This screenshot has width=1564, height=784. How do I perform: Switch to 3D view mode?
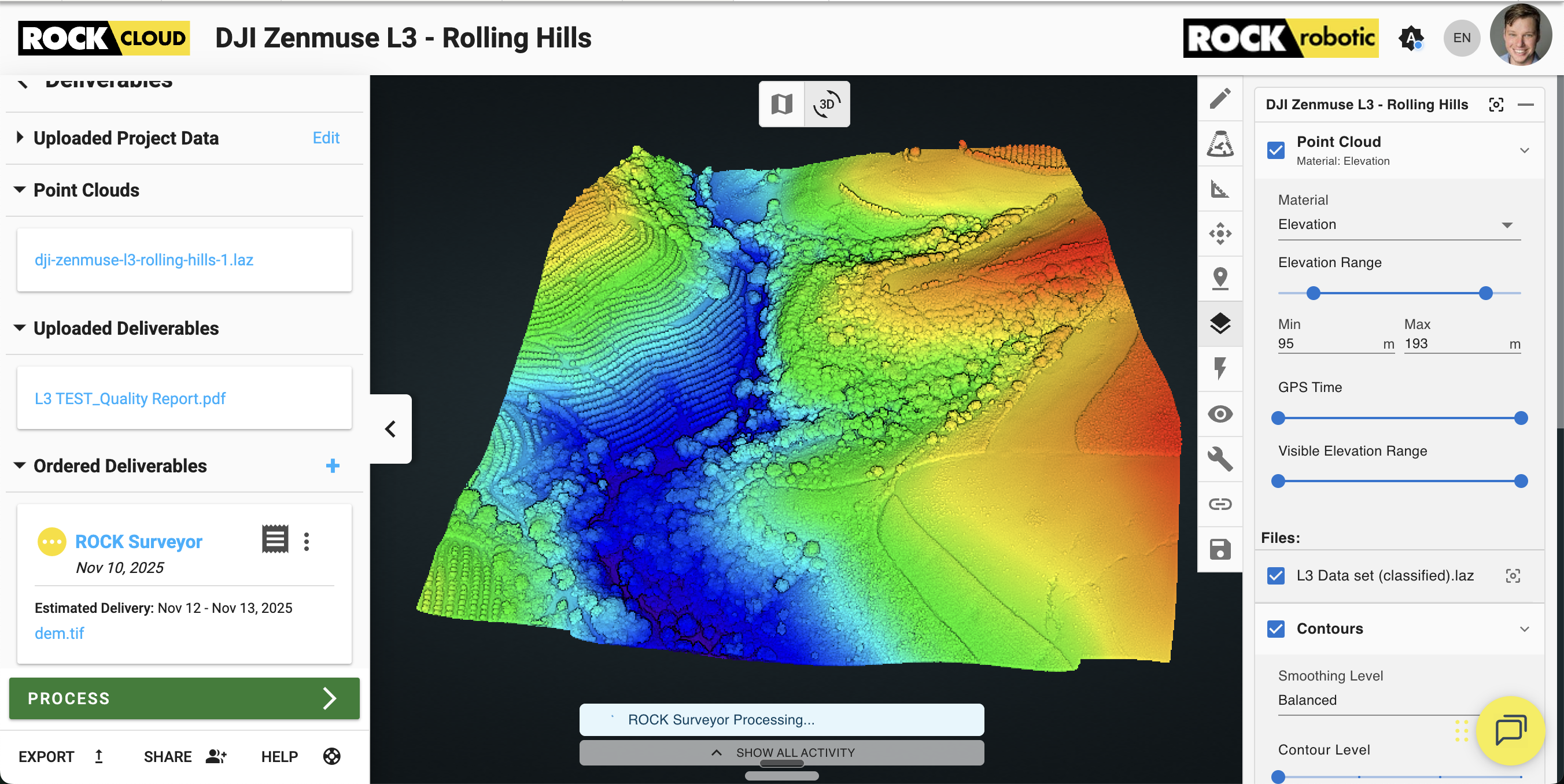pyautogui.click(x=827, y=103)
